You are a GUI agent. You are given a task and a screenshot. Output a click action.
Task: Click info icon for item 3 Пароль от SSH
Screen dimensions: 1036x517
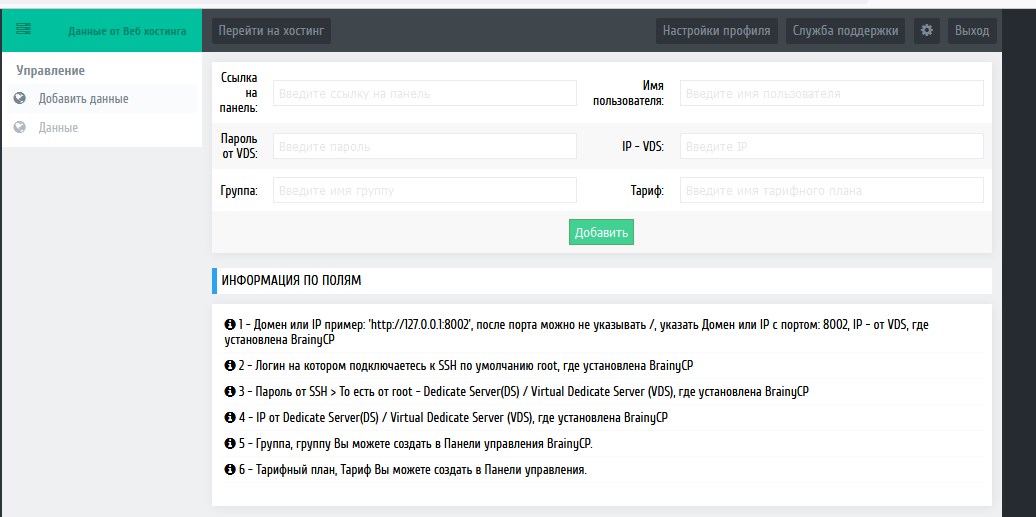pos(229,391)
